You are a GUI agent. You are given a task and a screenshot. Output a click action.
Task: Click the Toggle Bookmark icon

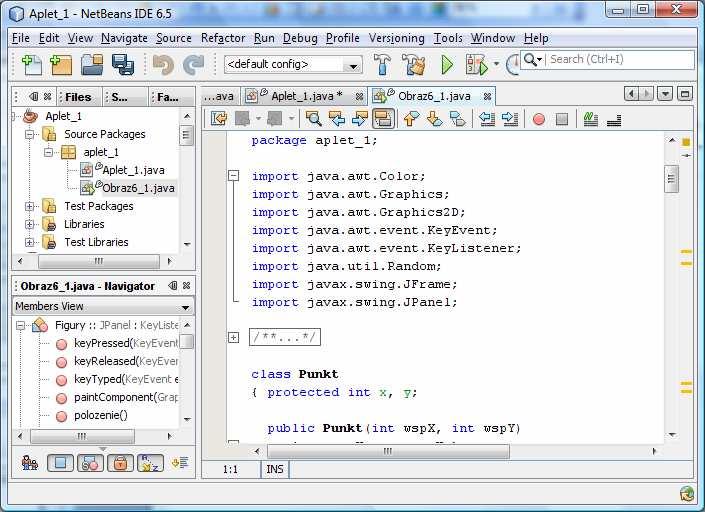(x=458, y=119)
